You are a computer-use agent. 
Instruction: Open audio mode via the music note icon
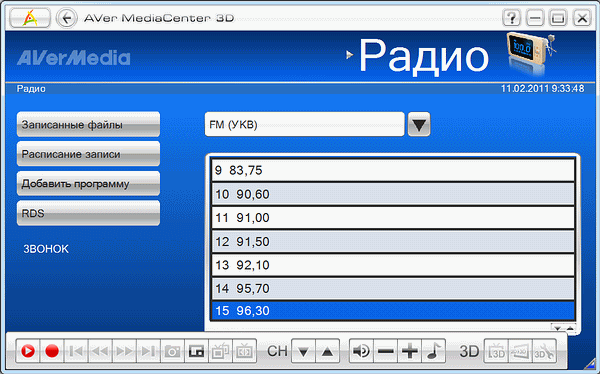434,351
